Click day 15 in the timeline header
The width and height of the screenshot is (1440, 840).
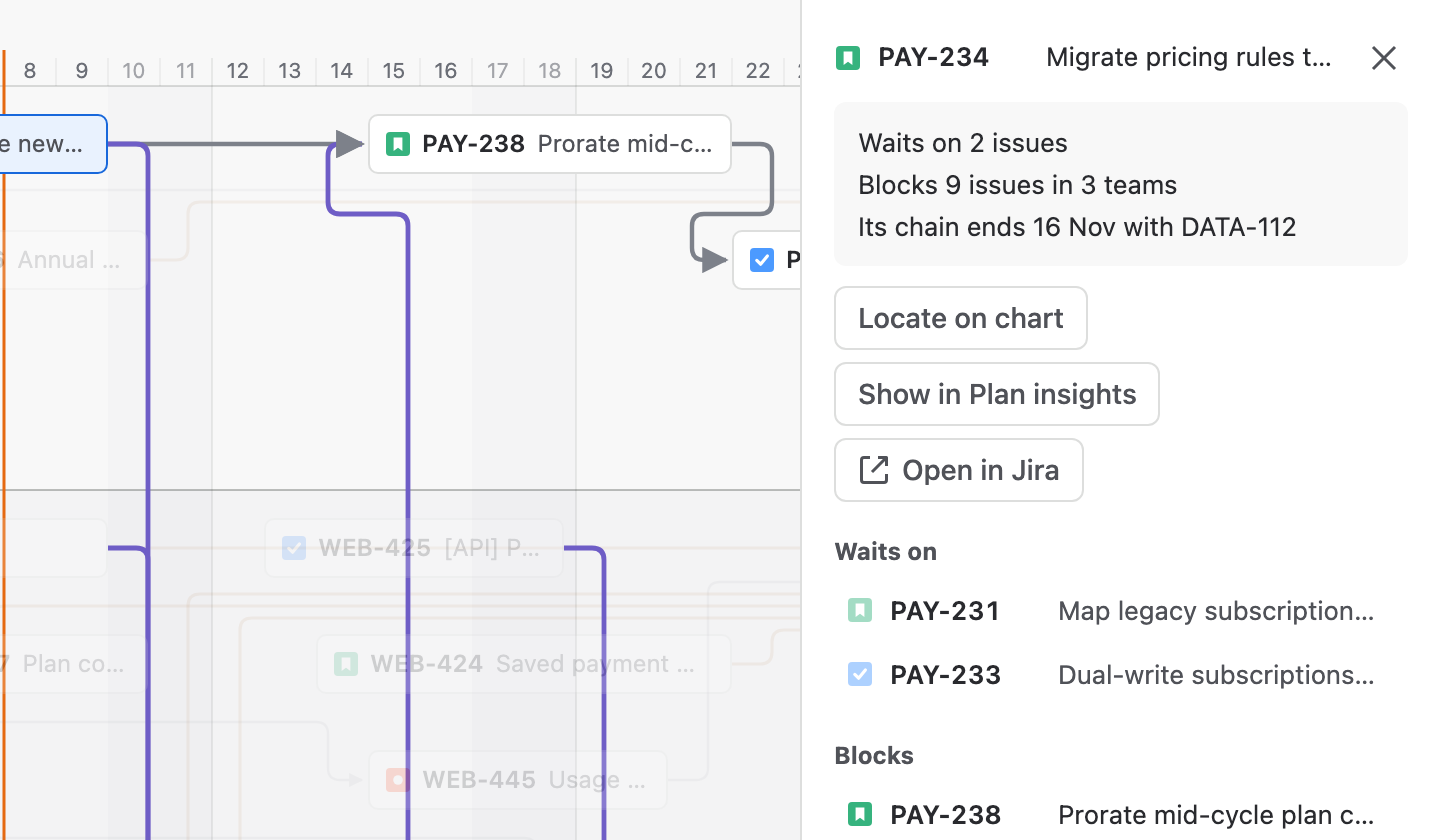pyautogui.click(x=394, y=71)
